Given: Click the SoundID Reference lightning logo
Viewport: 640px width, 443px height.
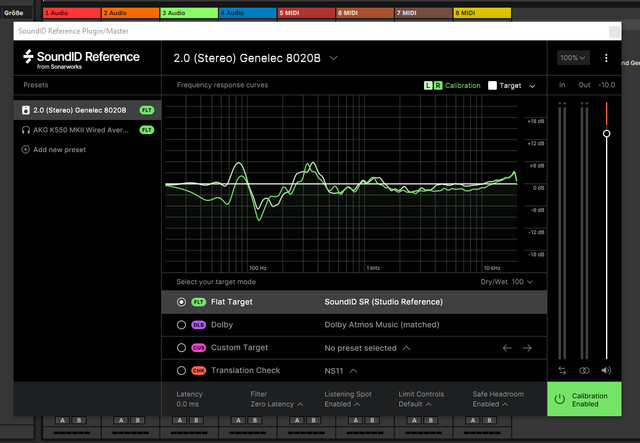Looking at the screenshot, I should click(28, 57).
